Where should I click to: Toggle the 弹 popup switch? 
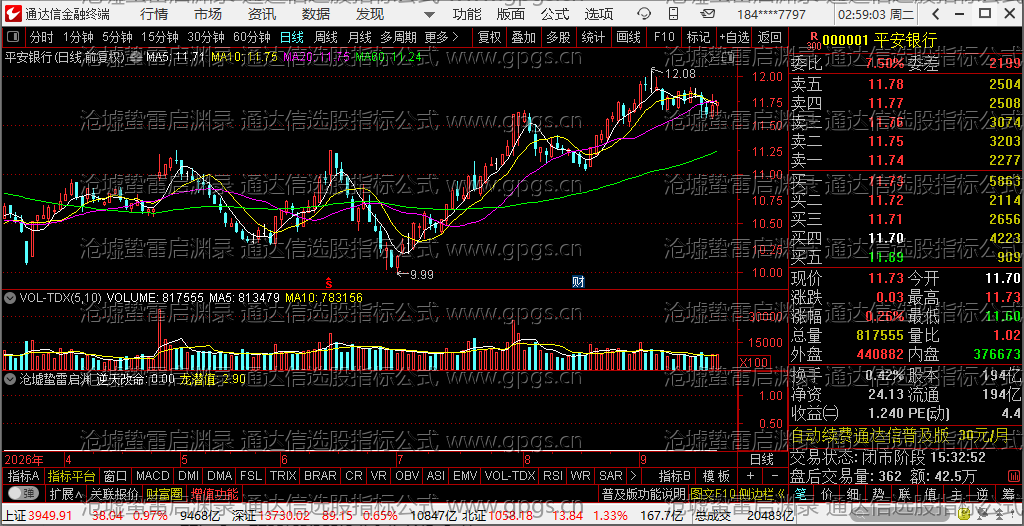click(22, 493)
